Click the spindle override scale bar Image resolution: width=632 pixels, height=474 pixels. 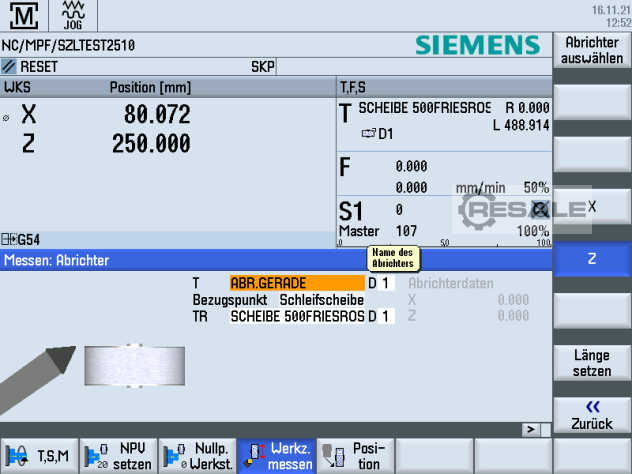[444, 244]
